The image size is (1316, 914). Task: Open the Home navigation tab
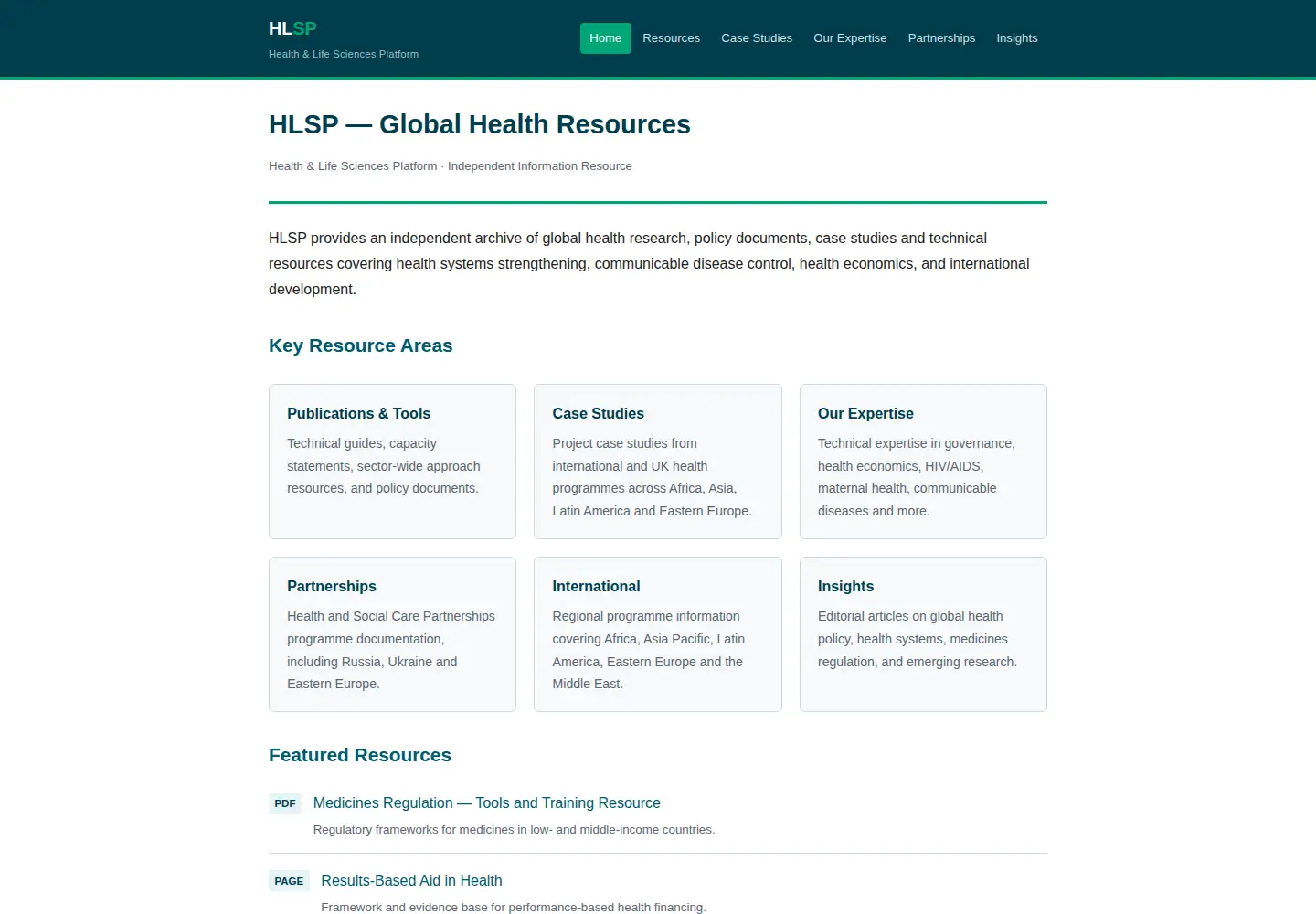pos(605,38)
